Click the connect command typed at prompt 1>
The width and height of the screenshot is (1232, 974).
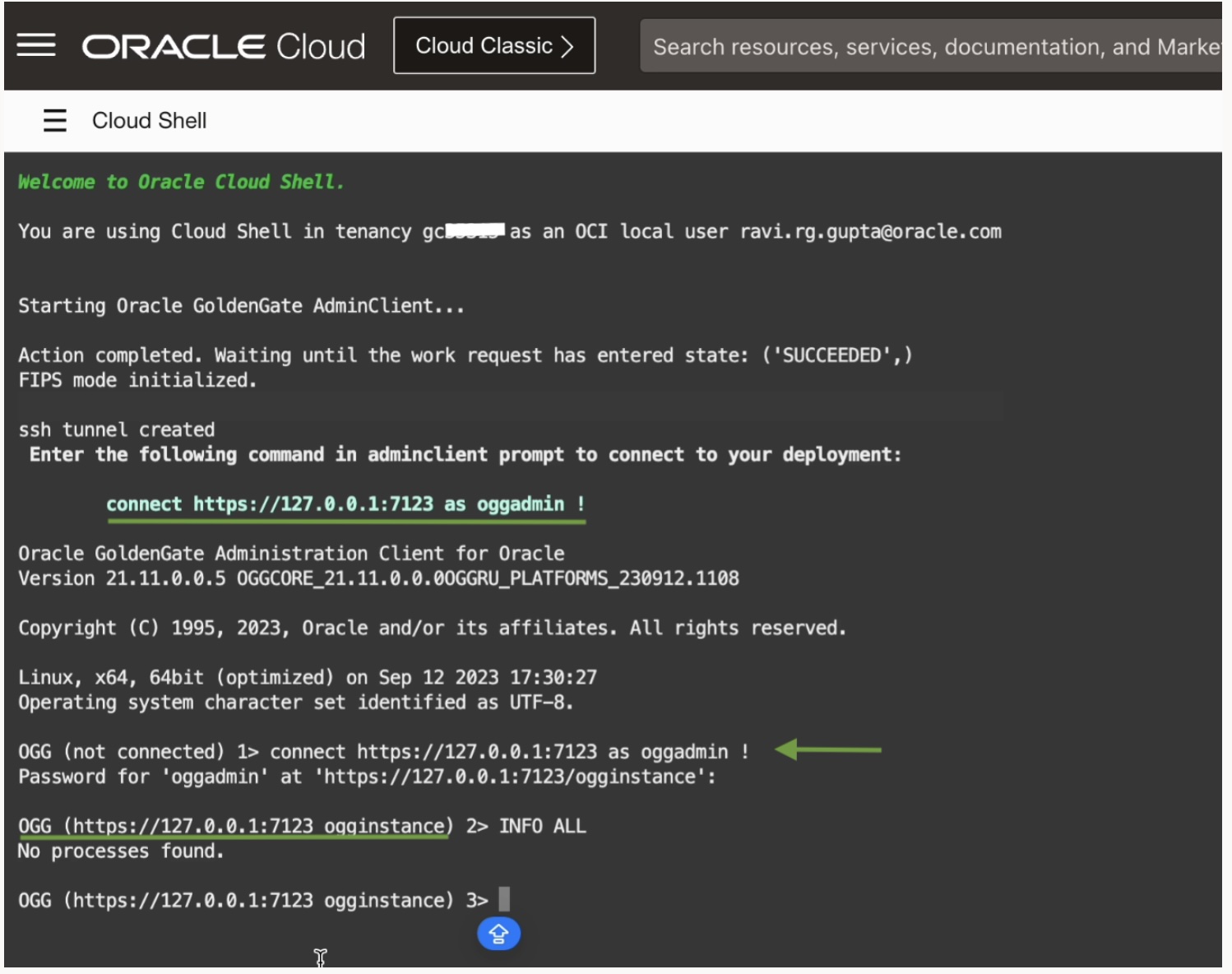[509, 752]
